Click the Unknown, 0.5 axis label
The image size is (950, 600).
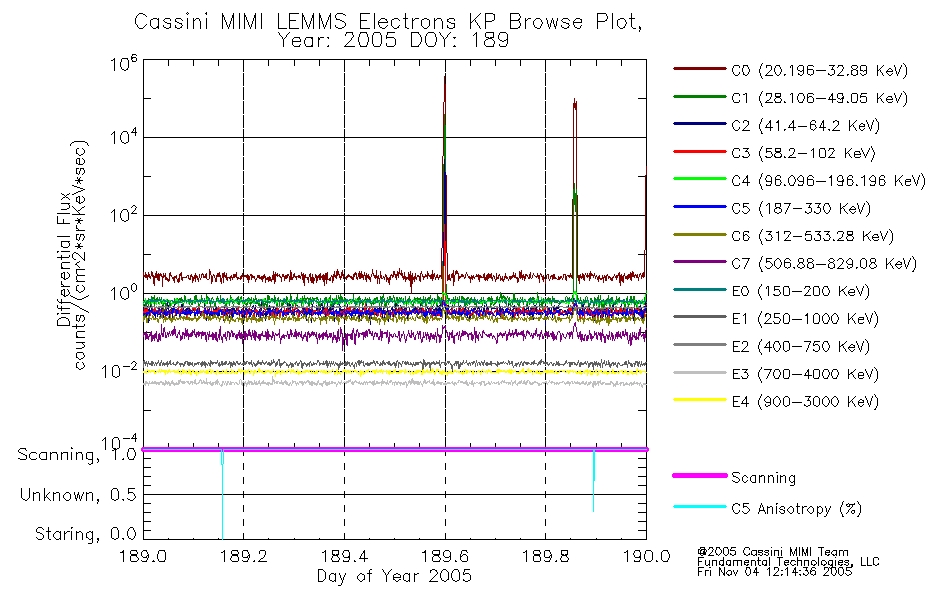click(79, 495)
